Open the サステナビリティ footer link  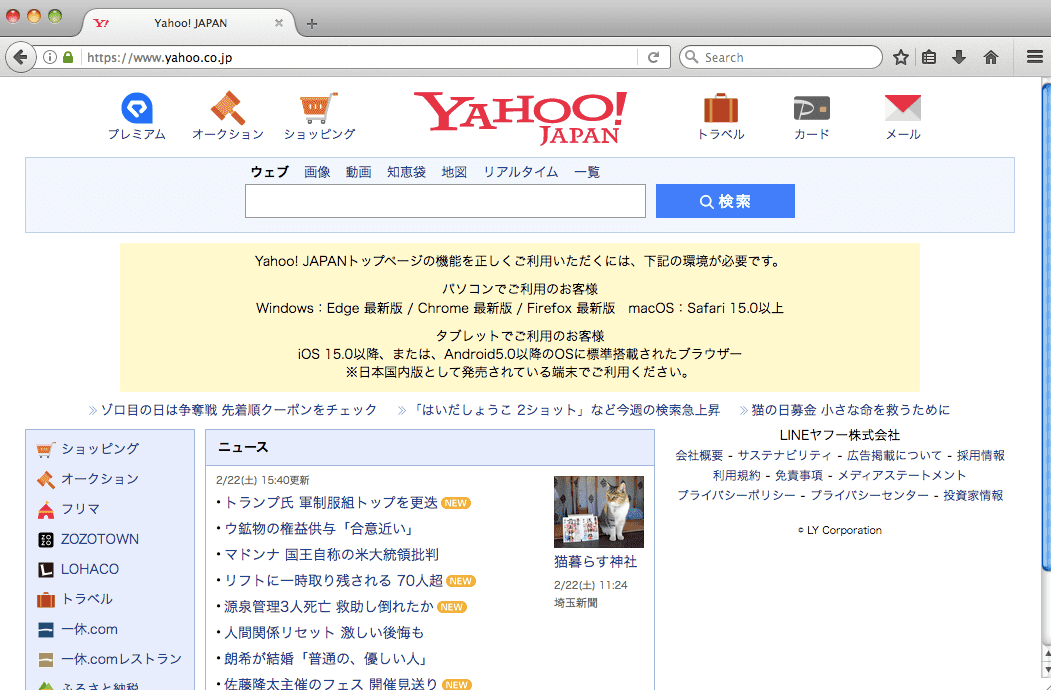tap(784, 455)
